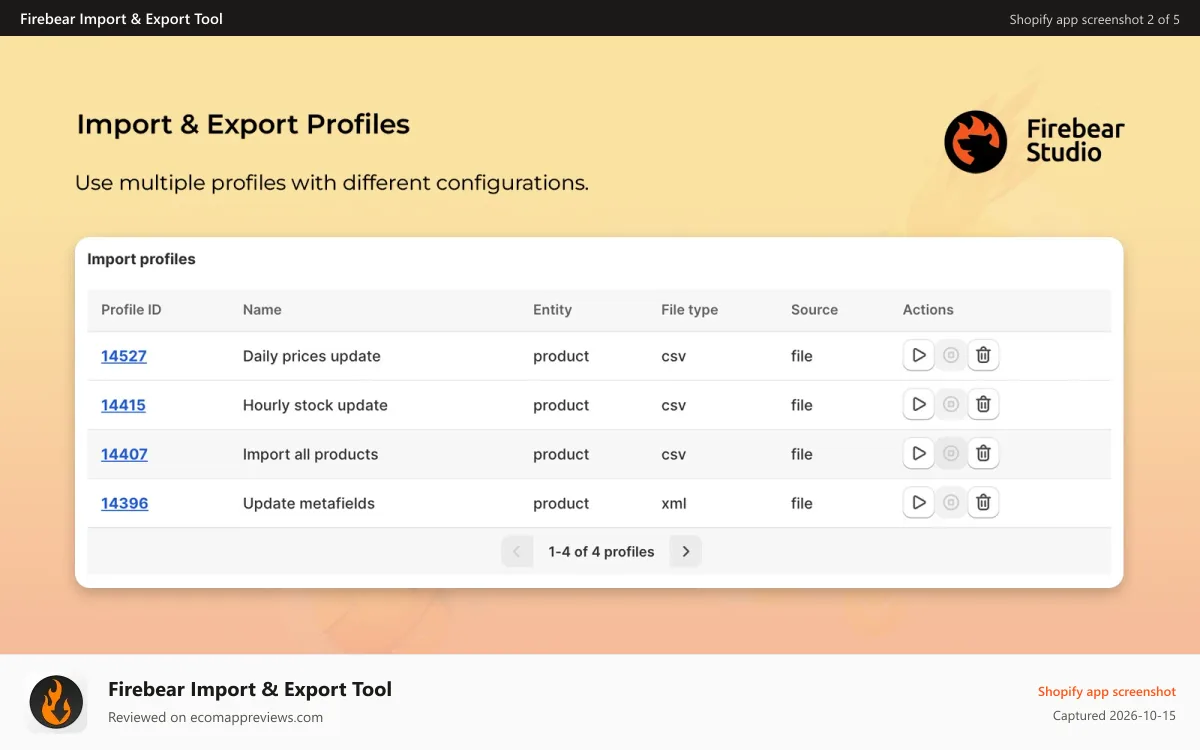Viewport: 1200px width, 750px height.
Task: Run the Update metafields profile
Action: [918, 502]
